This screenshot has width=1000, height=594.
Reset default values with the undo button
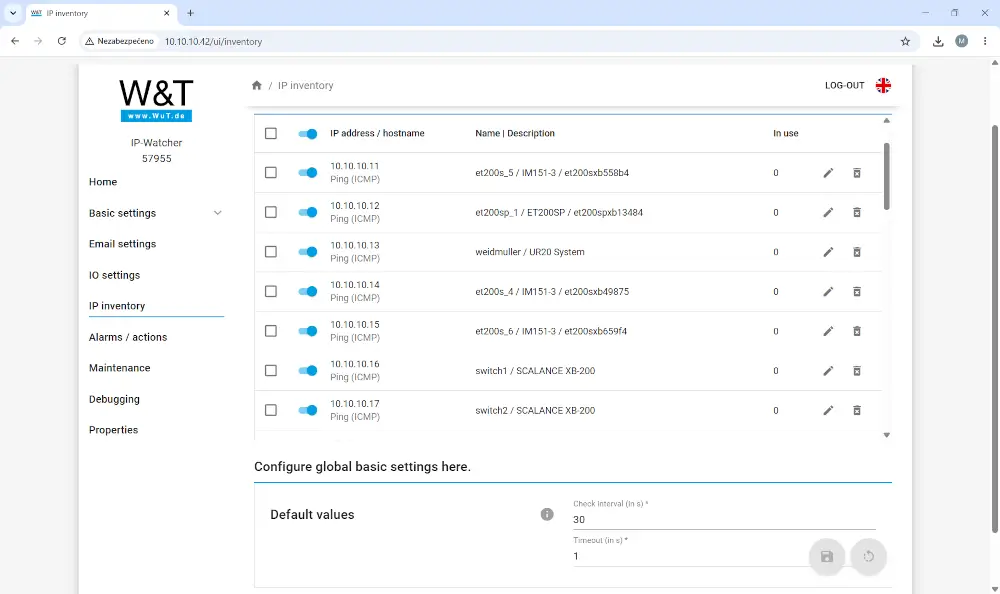(x=869, y=556)
